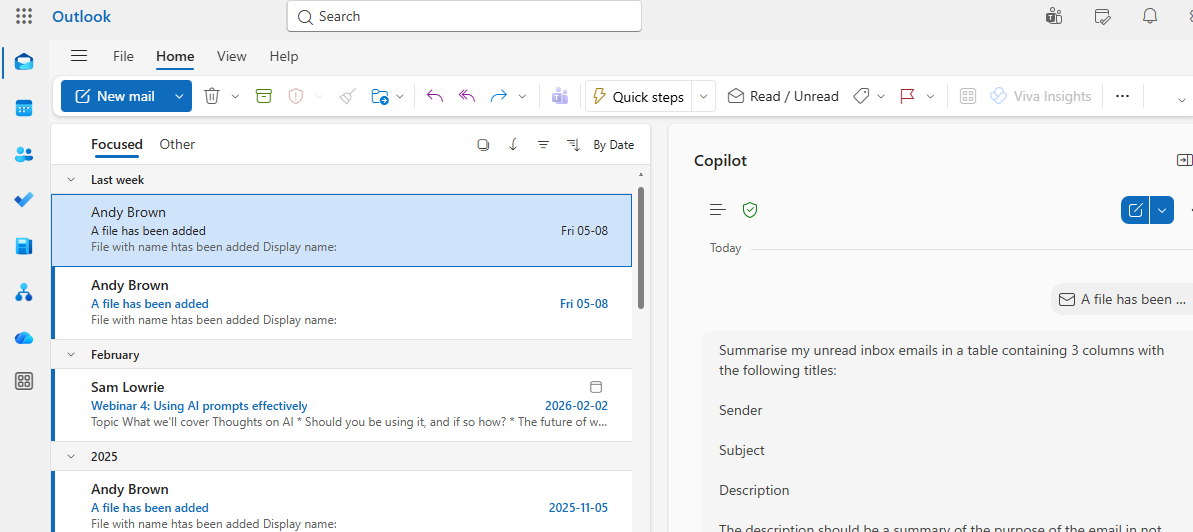This screenshot has height=532, width=1193.
Task: Click the Search input field
Action: click(464, 16)
